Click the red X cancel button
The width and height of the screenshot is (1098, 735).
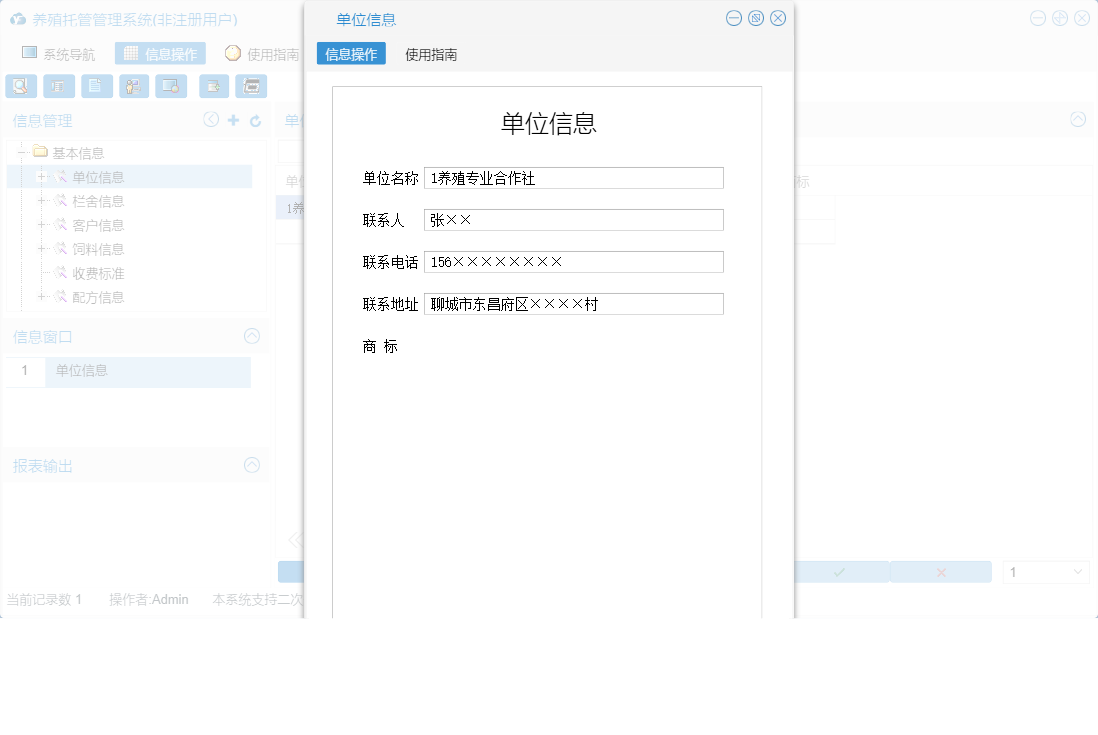940,571
